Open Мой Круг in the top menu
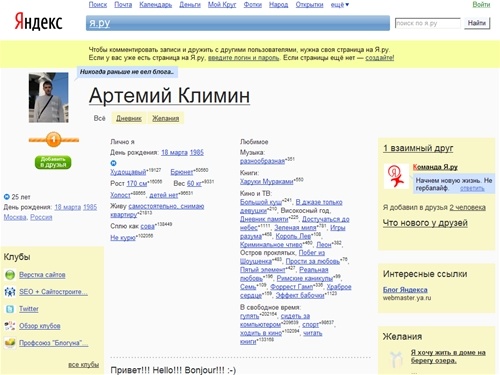This screenshot has height=375, width=500. 222,5
